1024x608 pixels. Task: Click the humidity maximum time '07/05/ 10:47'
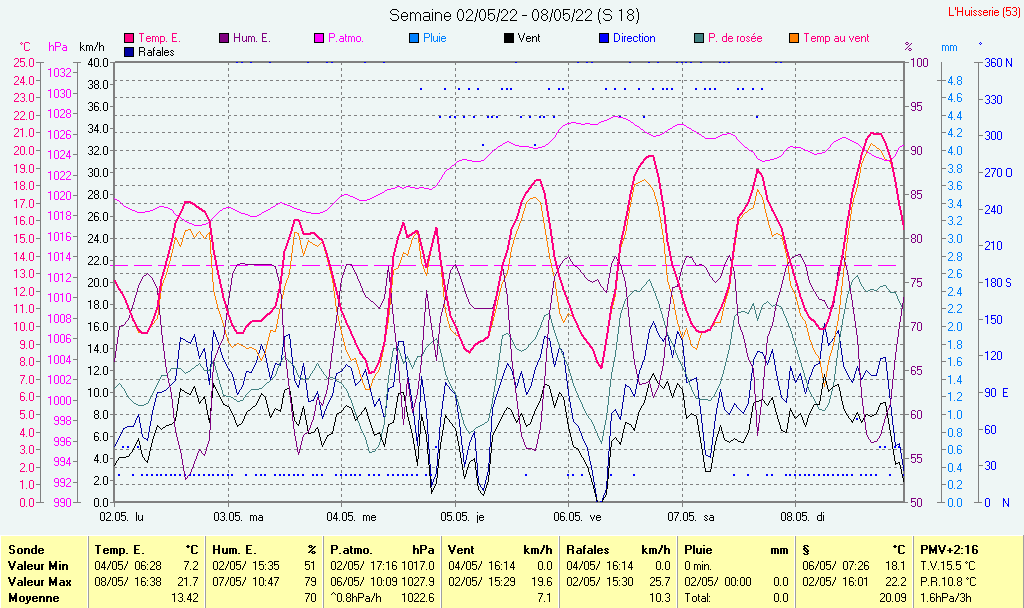pyautogui.click(x=246, y=581)
